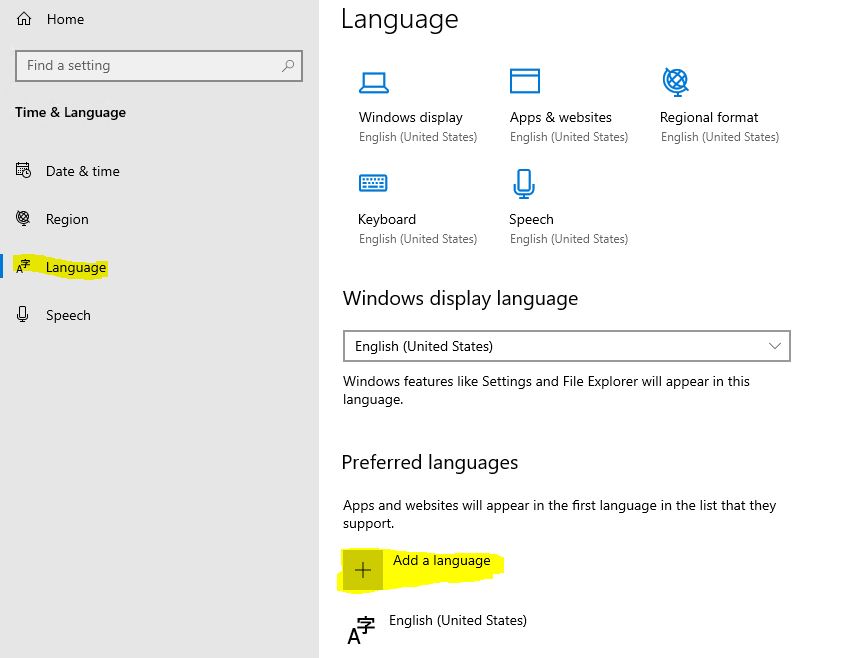Select Language in the sidebar

click(76, 268)
